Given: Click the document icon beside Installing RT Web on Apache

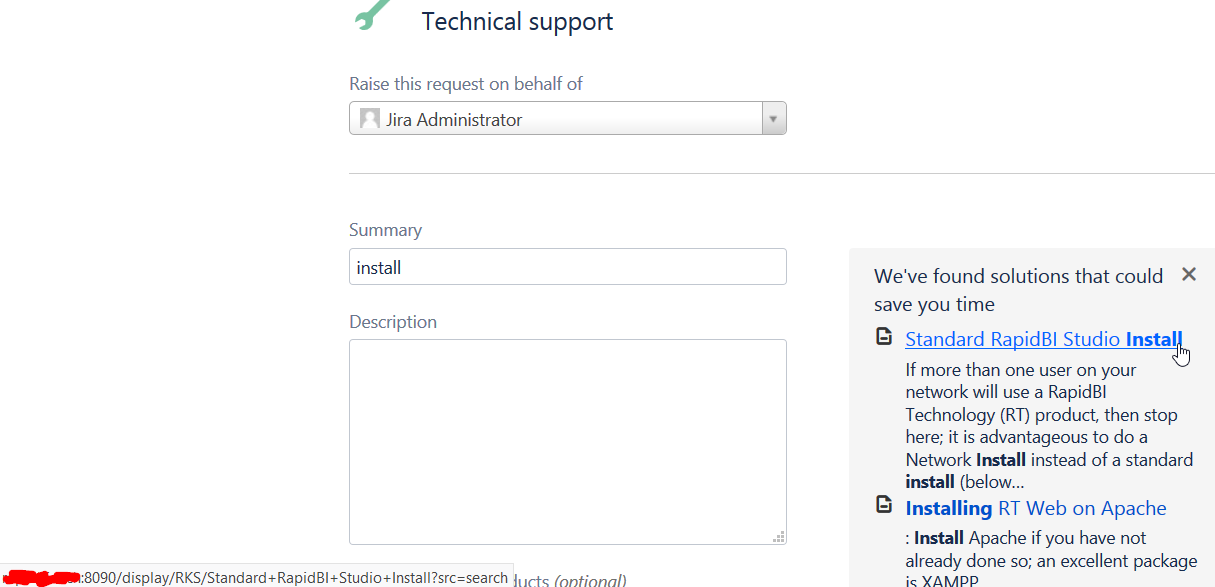Looking at the screenshot, I should [884, 505].
